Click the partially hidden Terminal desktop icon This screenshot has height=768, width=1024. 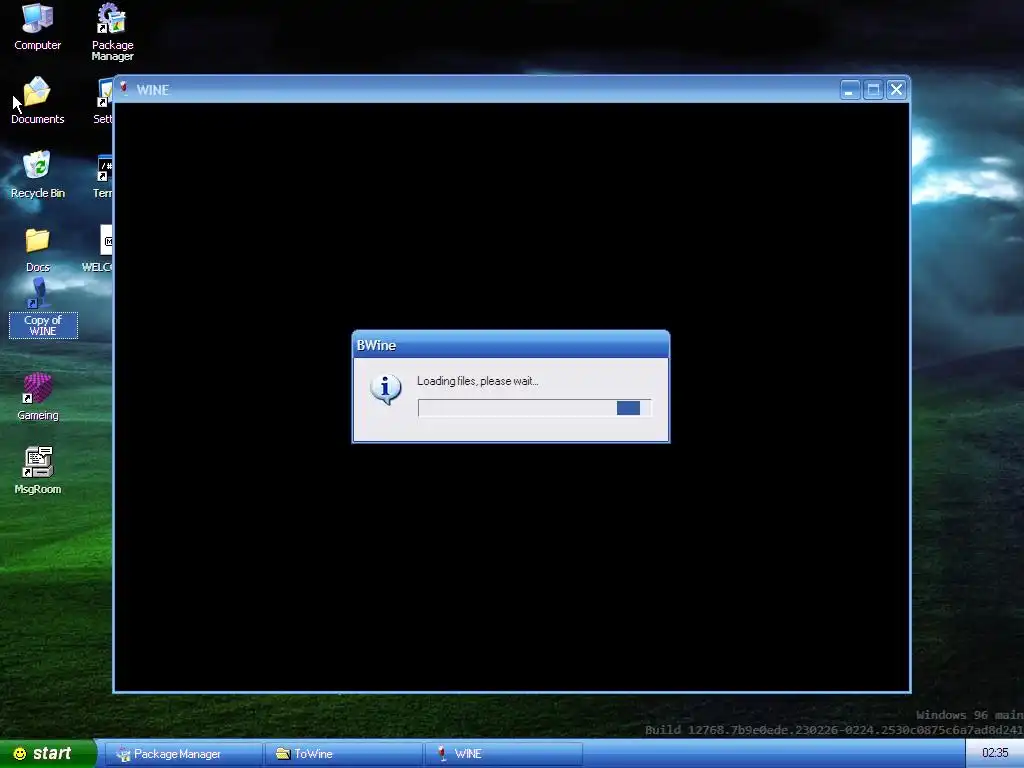pos(104,175)
